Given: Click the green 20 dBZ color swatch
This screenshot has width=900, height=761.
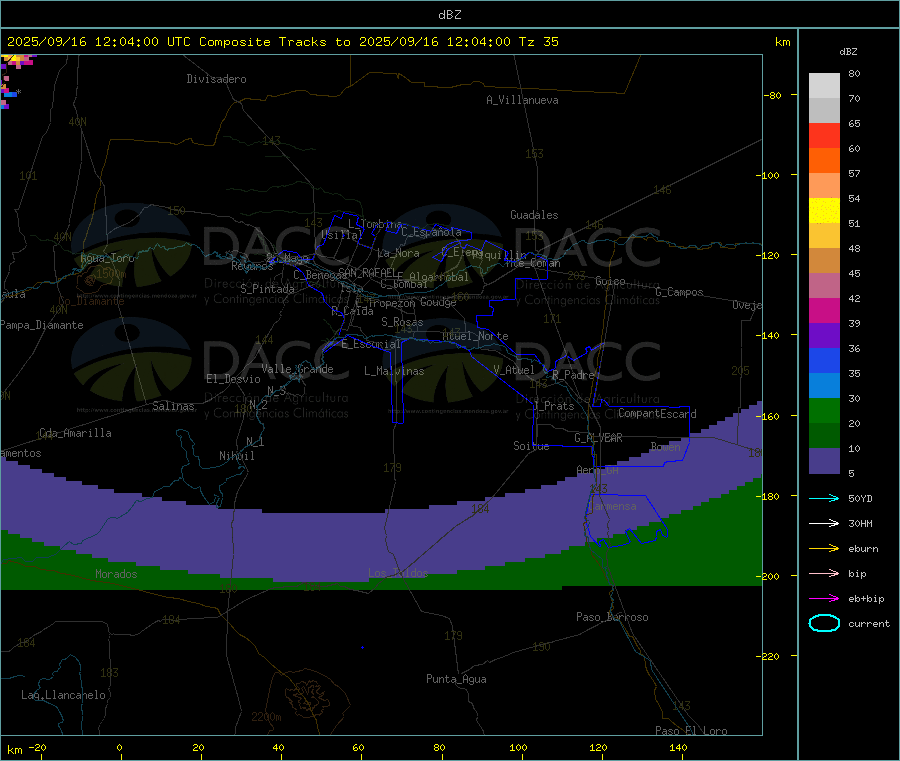Looking at the screenshot, I should pos(824,410).
